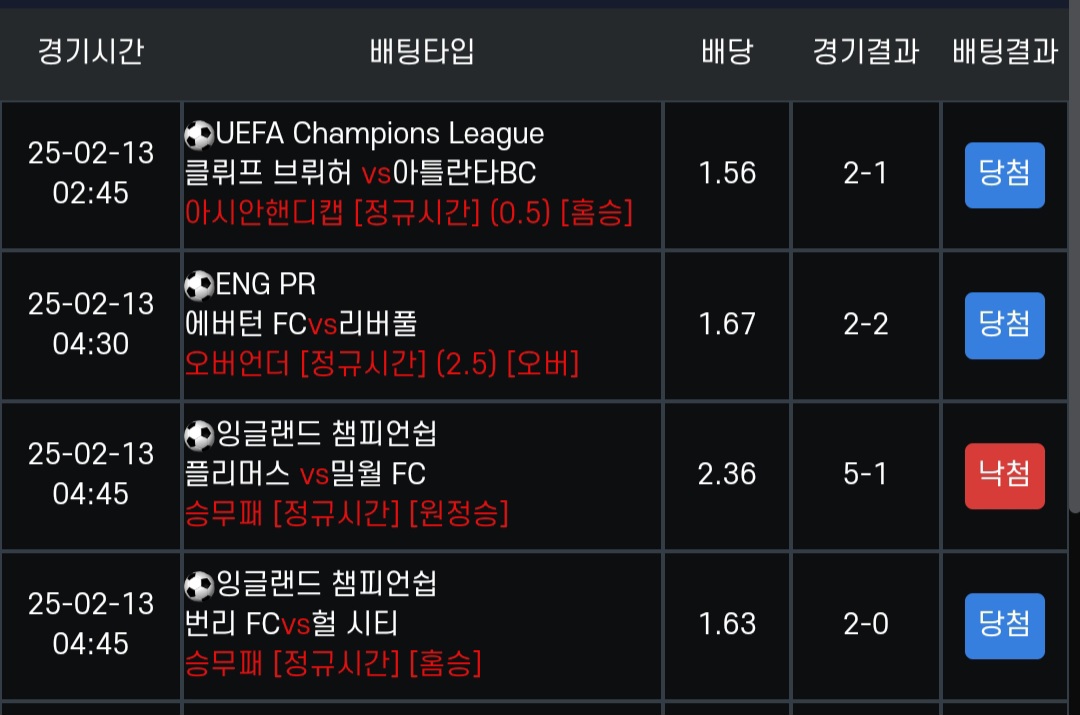The width and height of the screenshot is (1080, 715).
Task: Click the 배팅타입 column header
Action: [422, 52]
